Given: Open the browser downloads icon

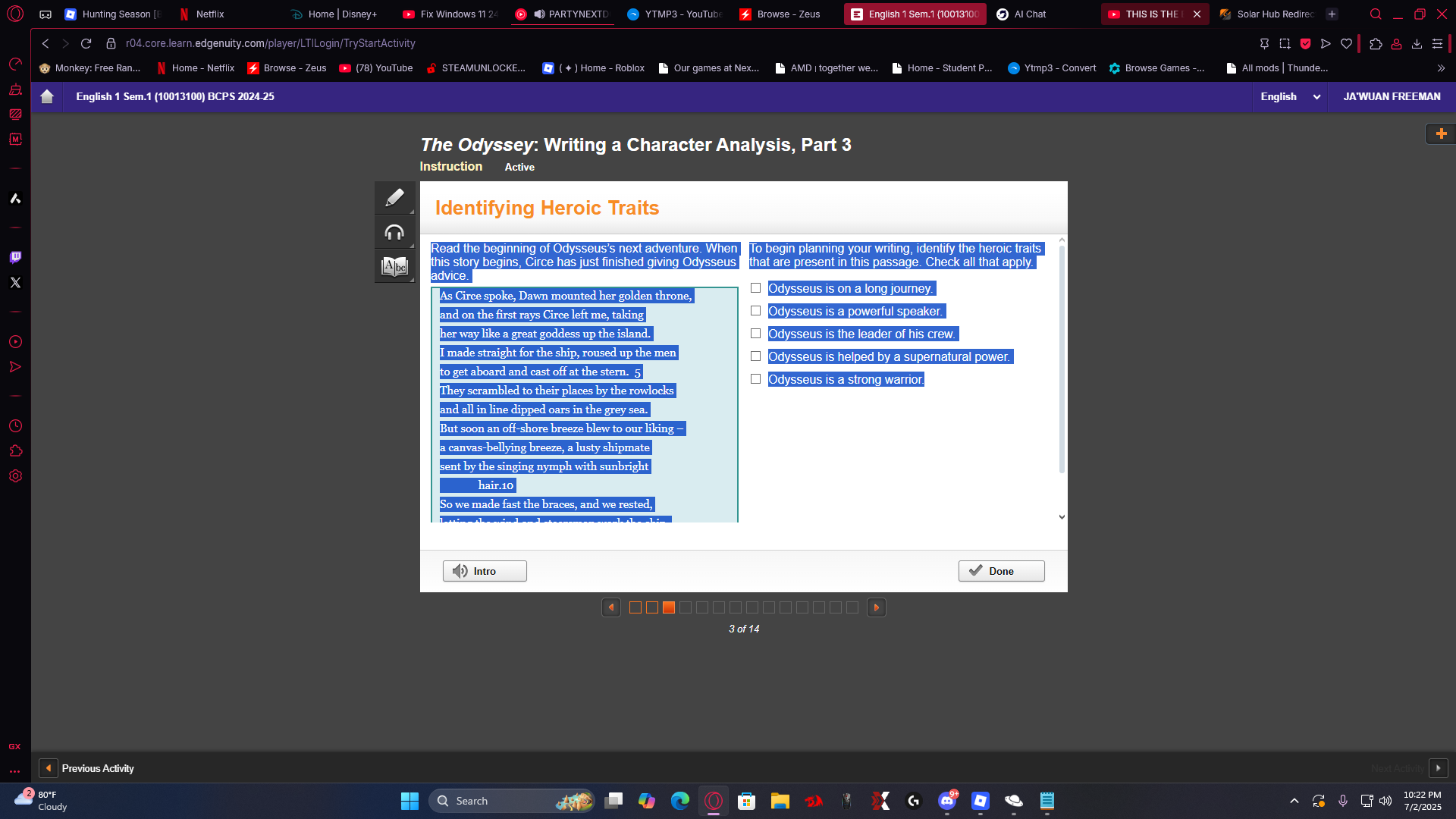Looking at the screenshot, I should (1417, 44).
